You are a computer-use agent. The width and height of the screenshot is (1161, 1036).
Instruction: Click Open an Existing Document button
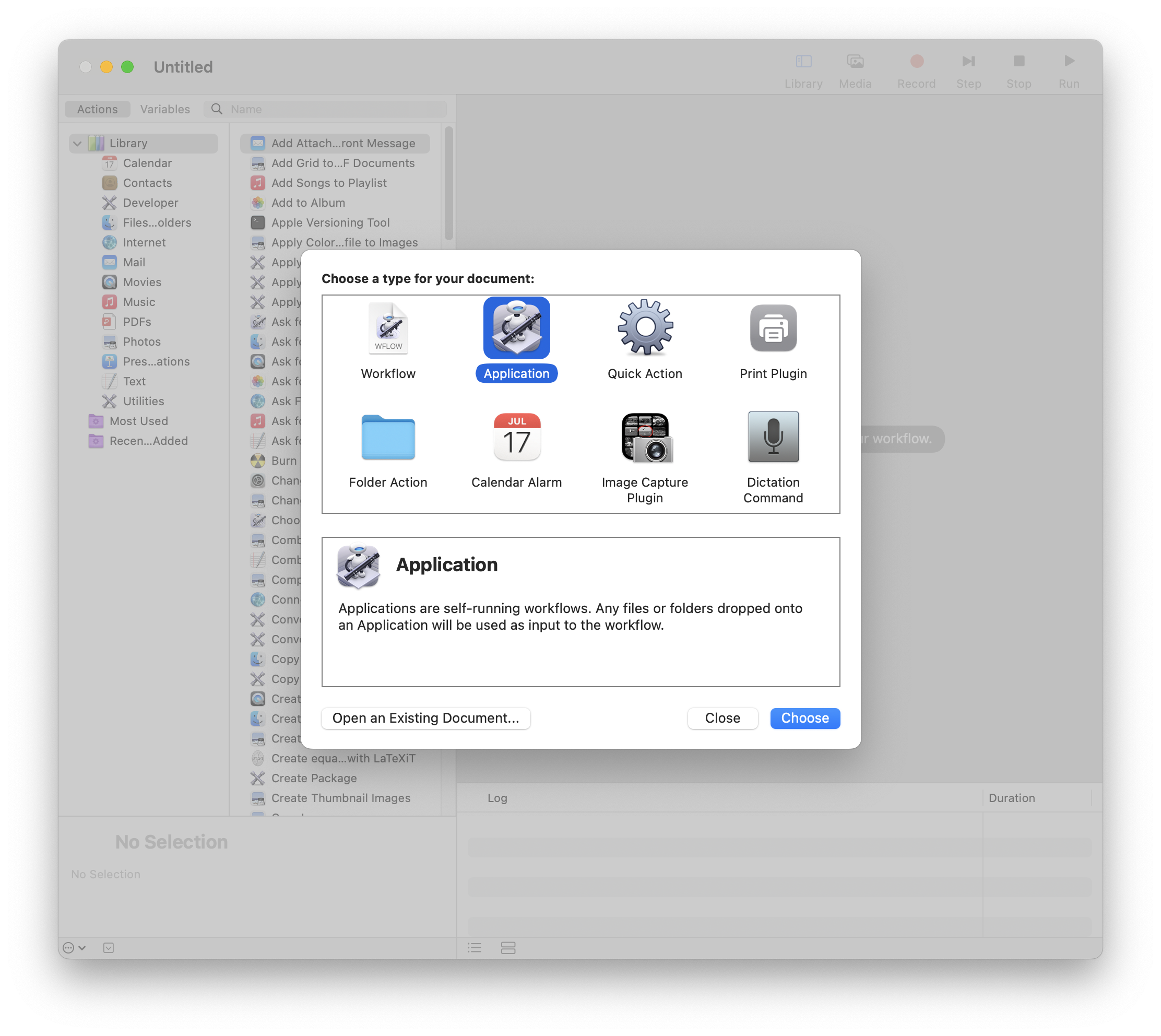point(425,718)
